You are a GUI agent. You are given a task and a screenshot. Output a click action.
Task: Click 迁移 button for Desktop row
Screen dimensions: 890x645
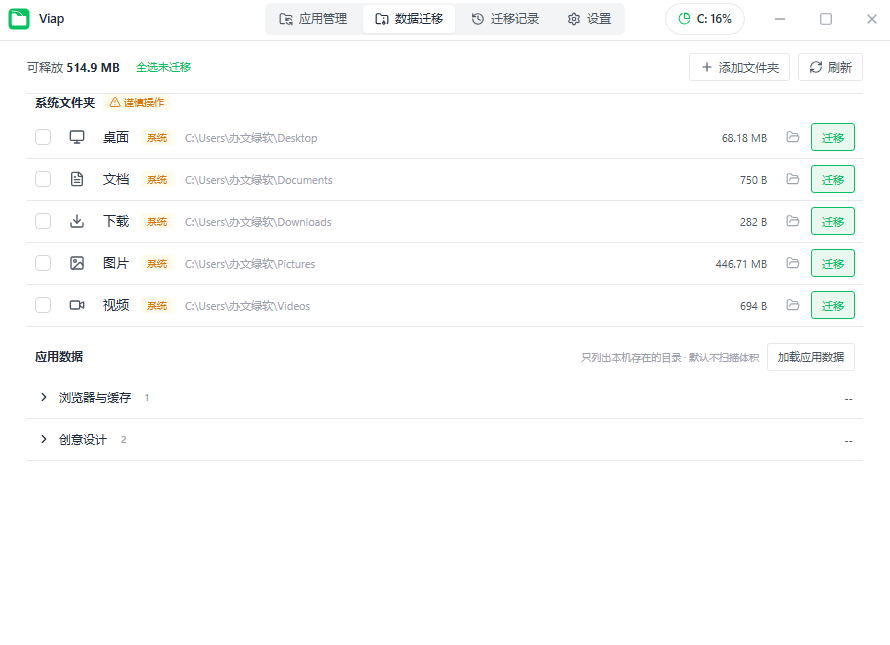pyautogui.click(x=833, y=137)
